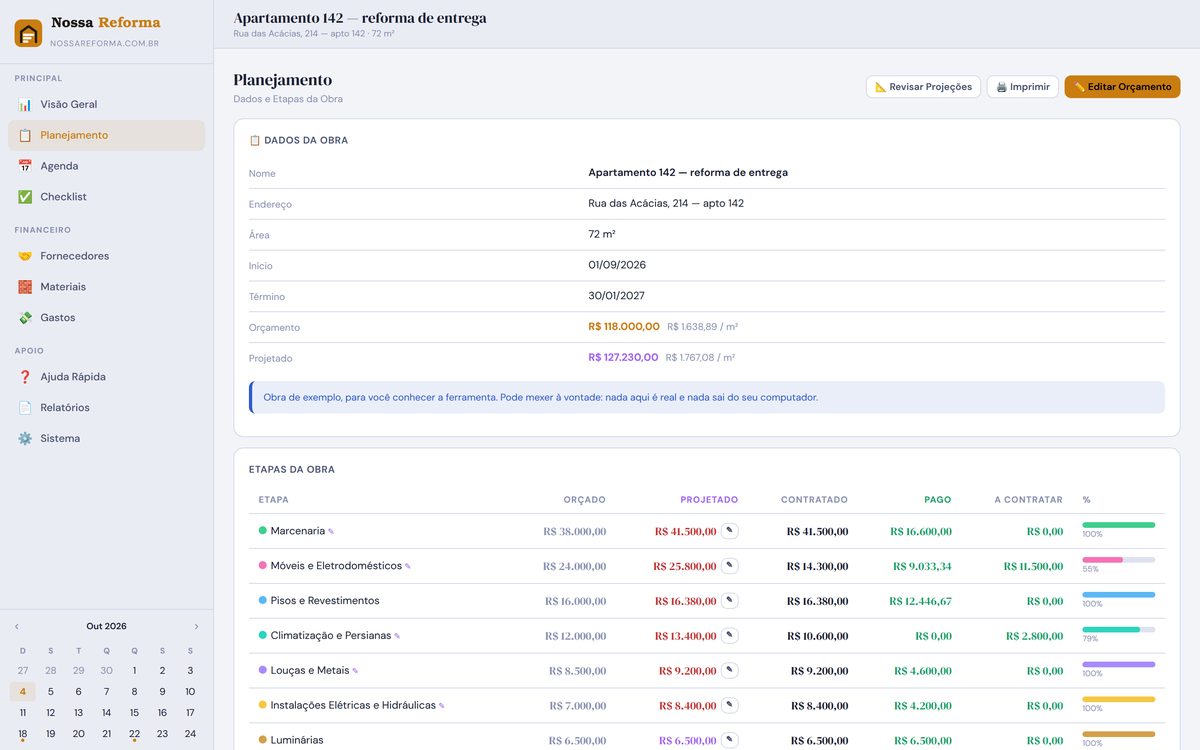Screen dimensions: 1200x750
Task: Click small pencil beside Louças e Metais name
Action: pos(355,672)
